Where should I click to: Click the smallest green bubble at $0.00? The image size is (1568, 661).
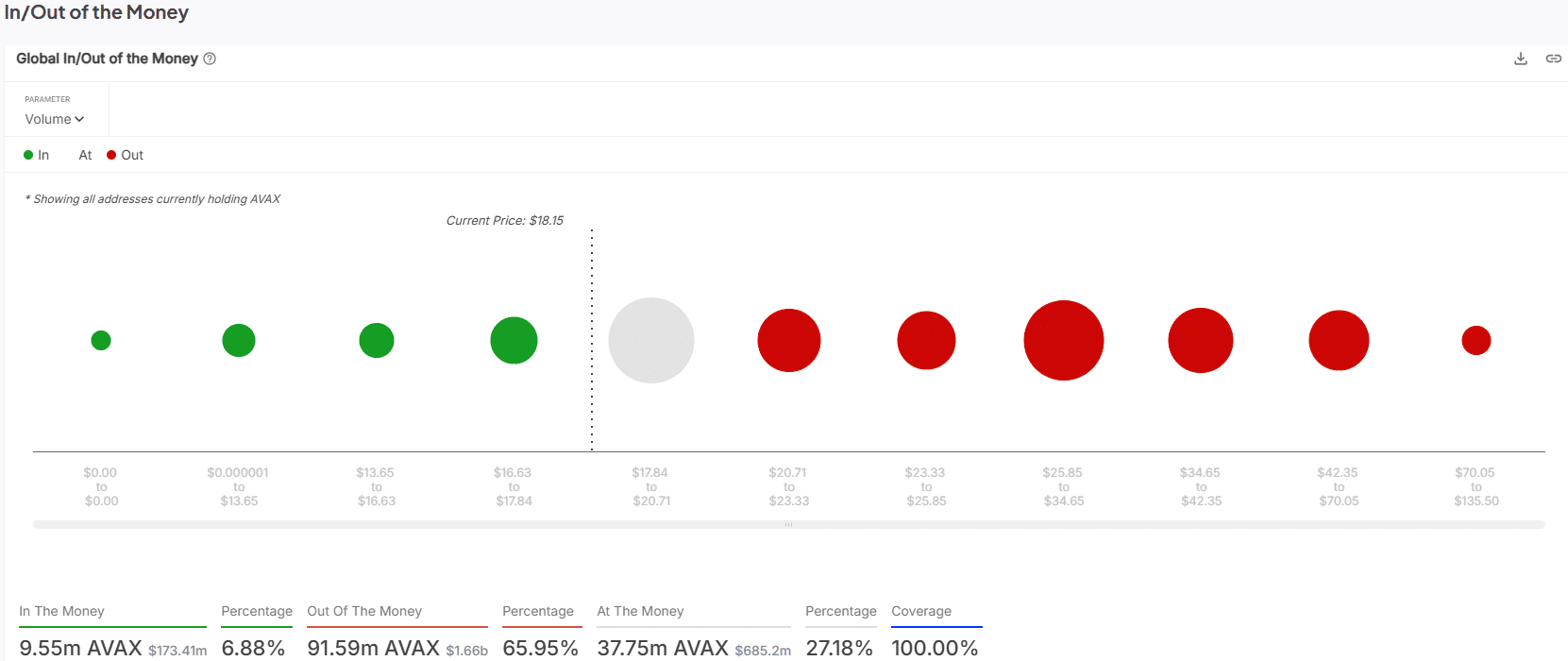(x=101, y=340)
